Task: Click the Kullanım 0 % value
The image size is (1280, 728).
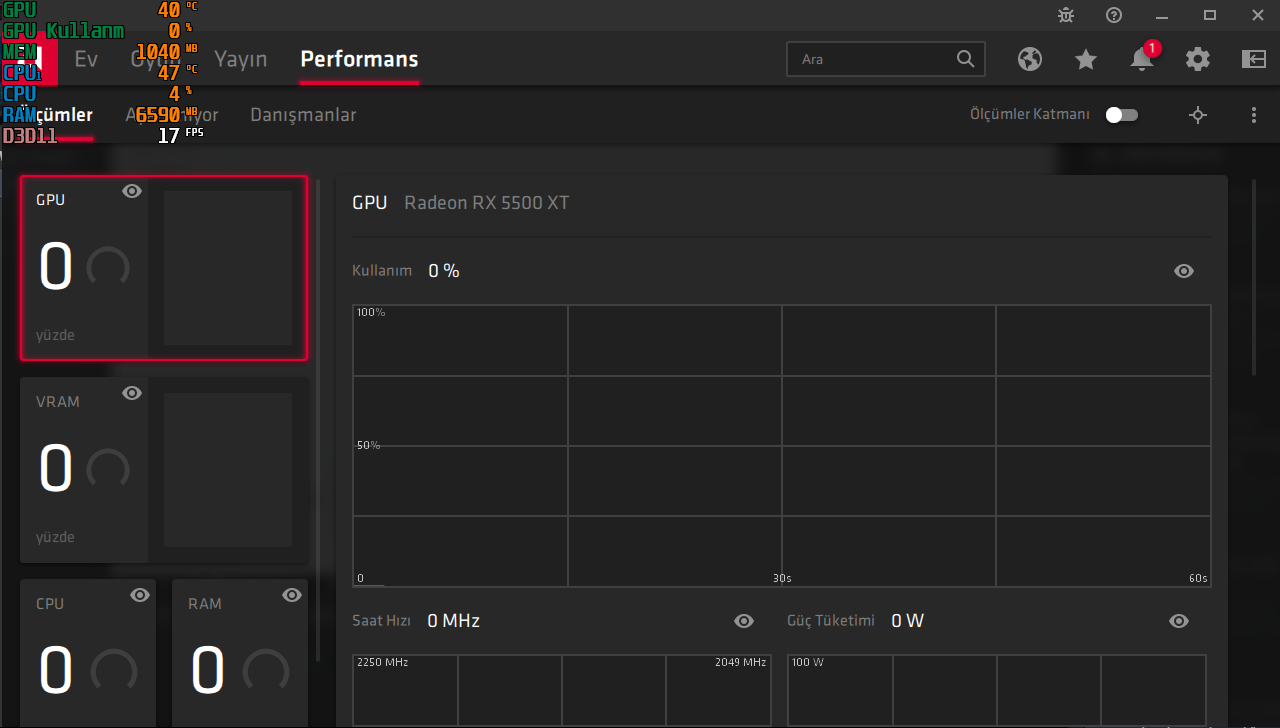Action: (x=444, y=271)
